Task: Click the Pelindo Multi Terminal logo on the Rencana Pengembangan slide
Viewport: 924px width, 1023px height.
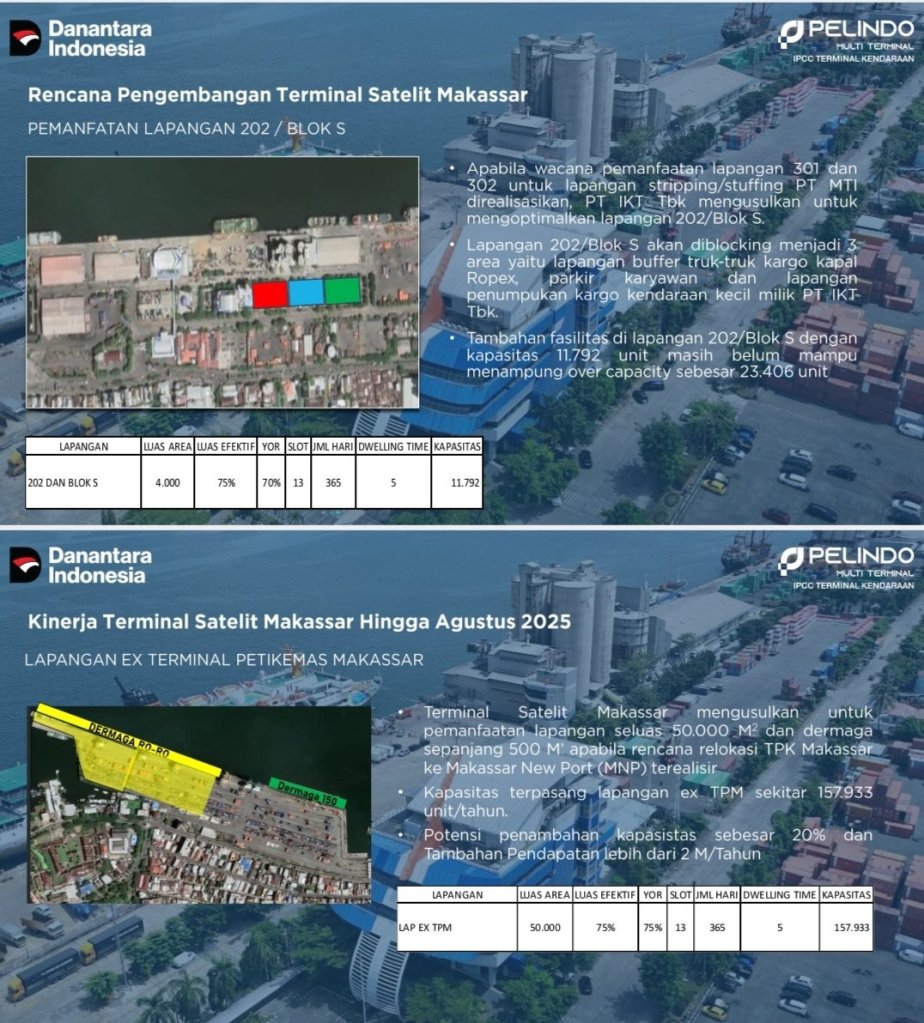Action: tap(846, 40)
